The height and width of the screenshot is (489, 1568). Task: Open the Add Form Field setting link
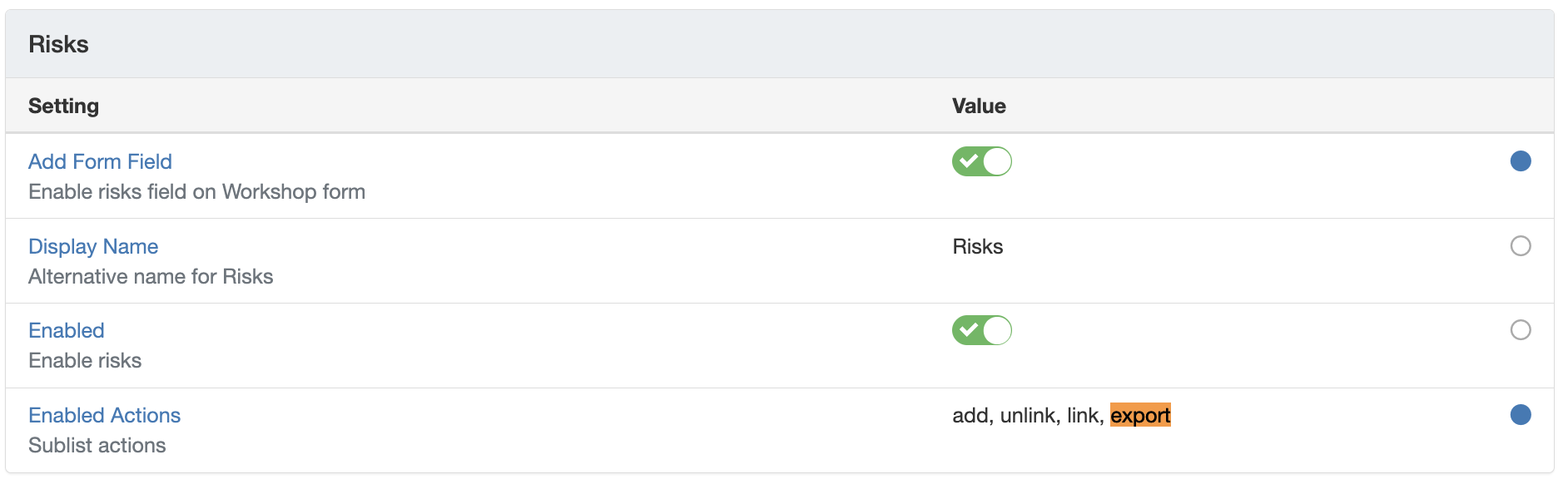(x=100, y=161)
